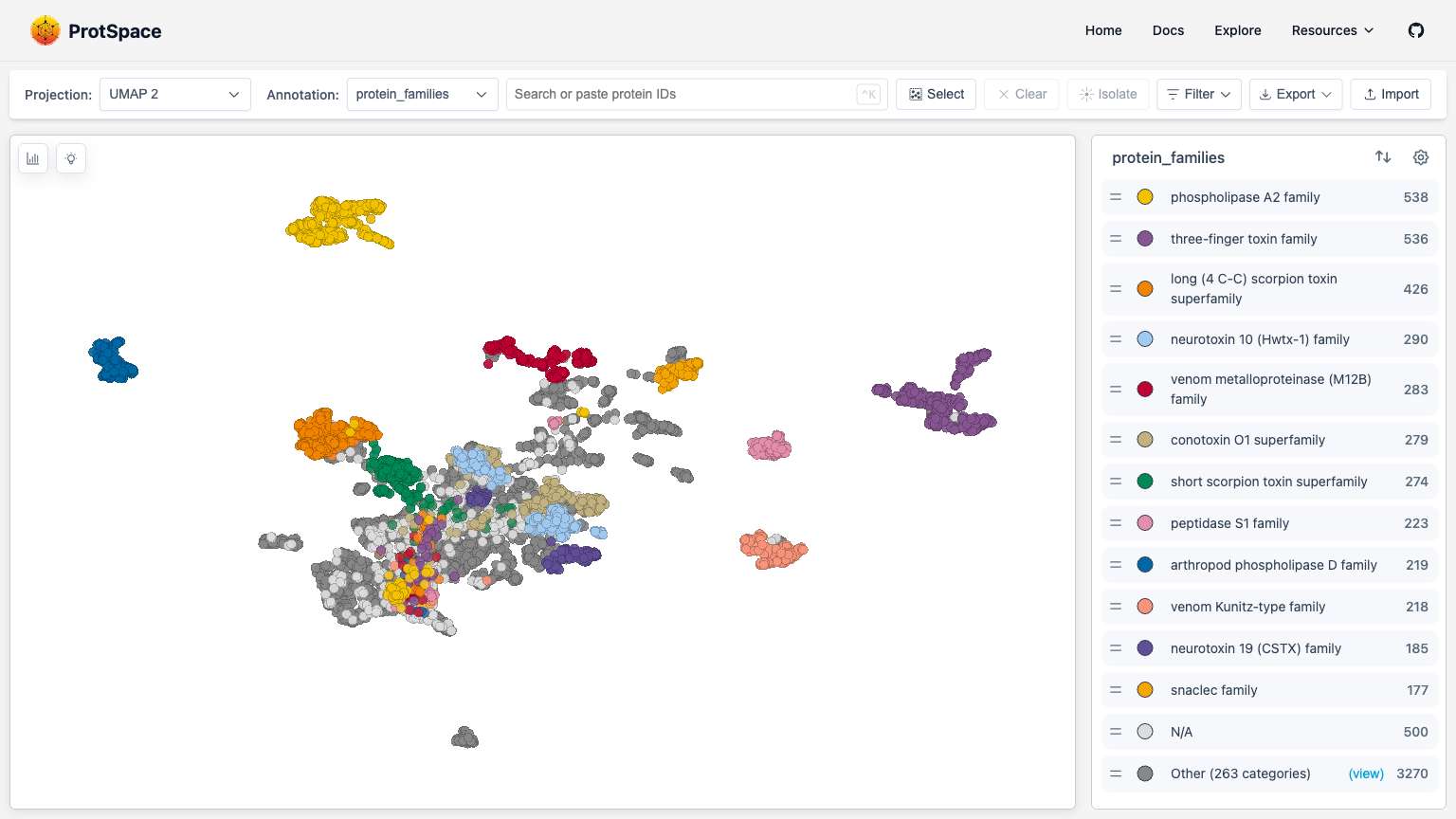Open the bar chart statistics icon

click(x=32, y=157)
